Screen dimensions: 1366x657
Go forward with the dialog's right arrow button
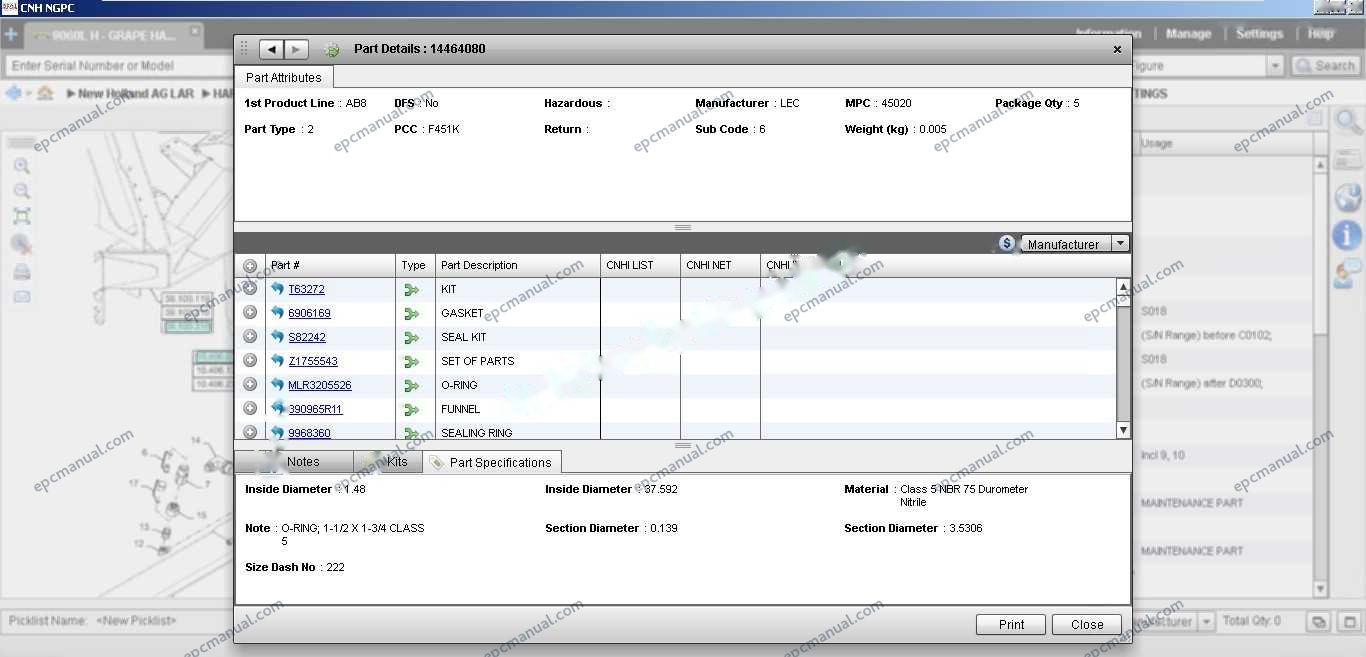(296, 49)
